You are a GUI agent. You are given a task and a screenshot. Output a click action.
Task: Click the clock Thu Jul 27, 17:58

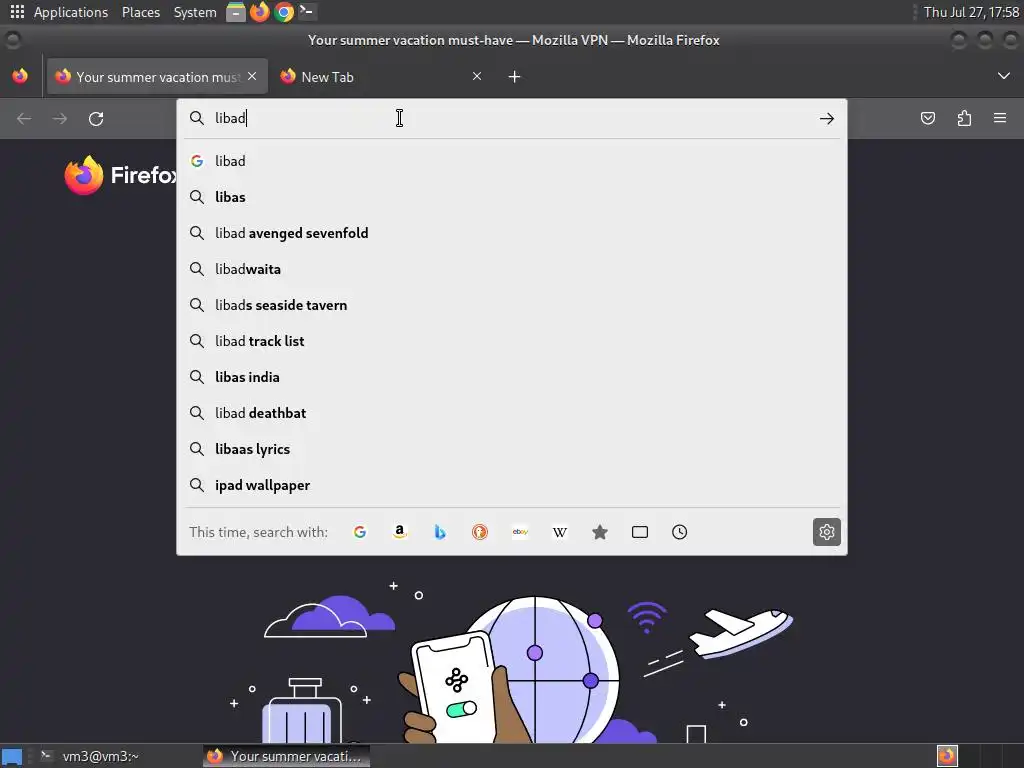point(970,12)
